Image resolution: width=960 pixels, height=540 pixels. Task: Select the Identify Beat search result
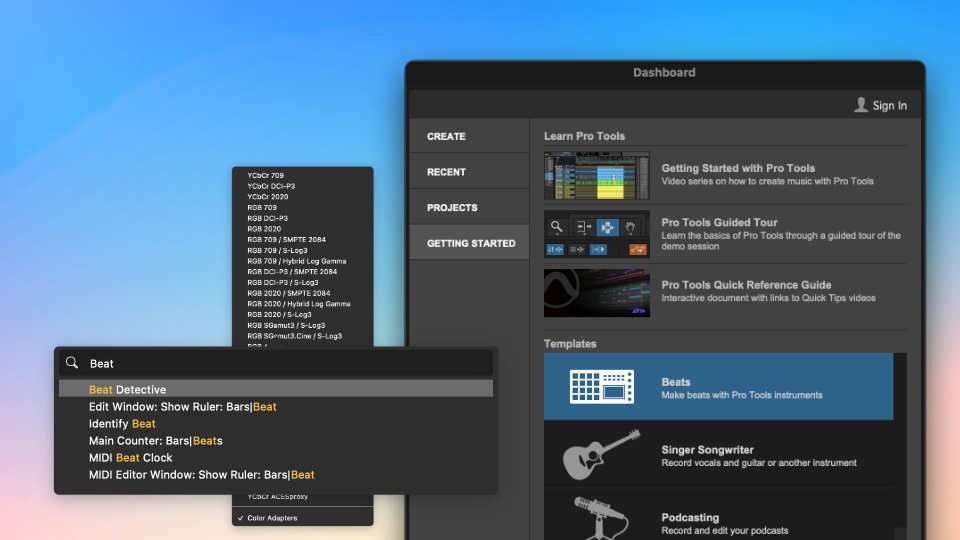(276, 424)
